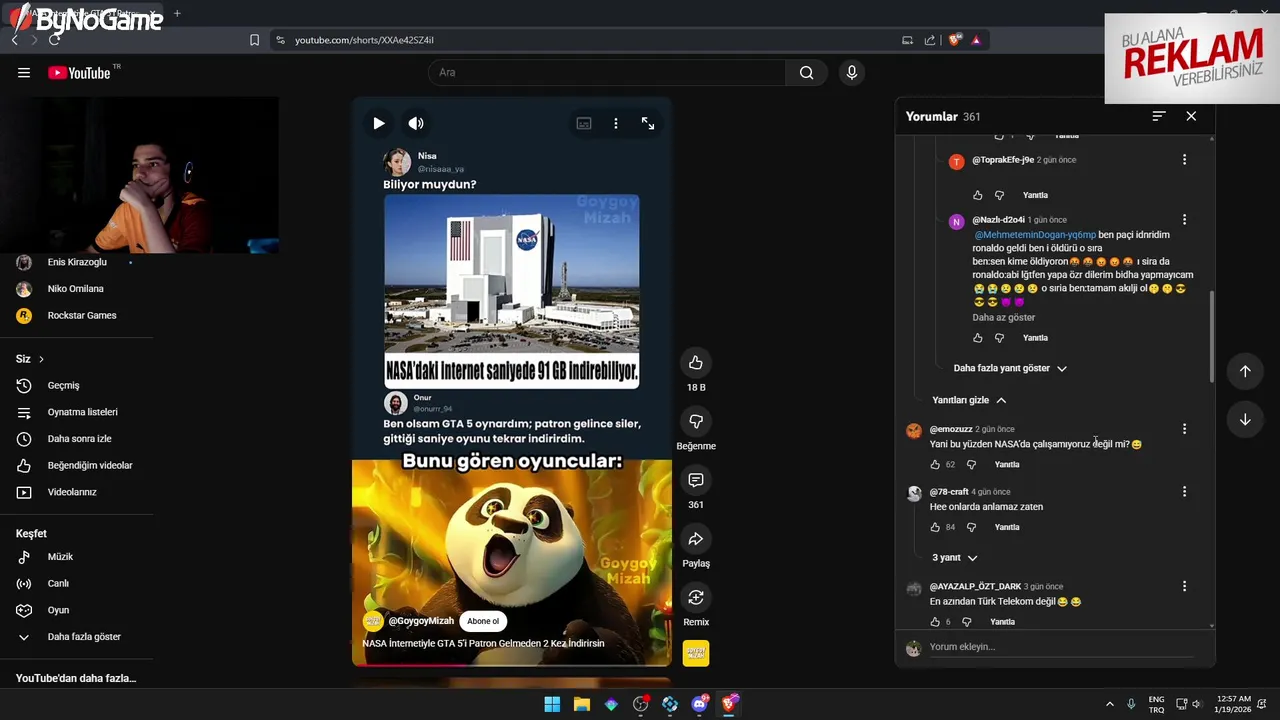Share the Short via Paylaş
Screen dimensions: 1280x720
pos(696,539)
